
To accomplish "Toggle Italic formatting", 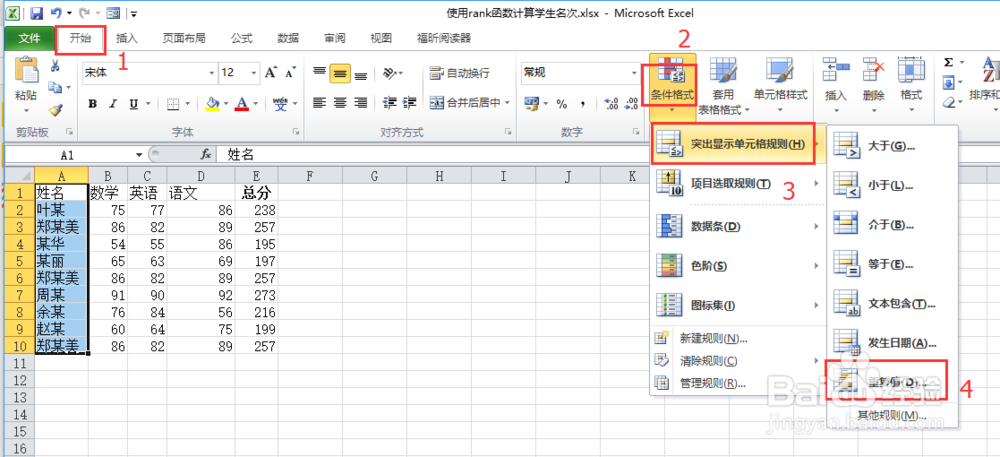I will [113, 103].
